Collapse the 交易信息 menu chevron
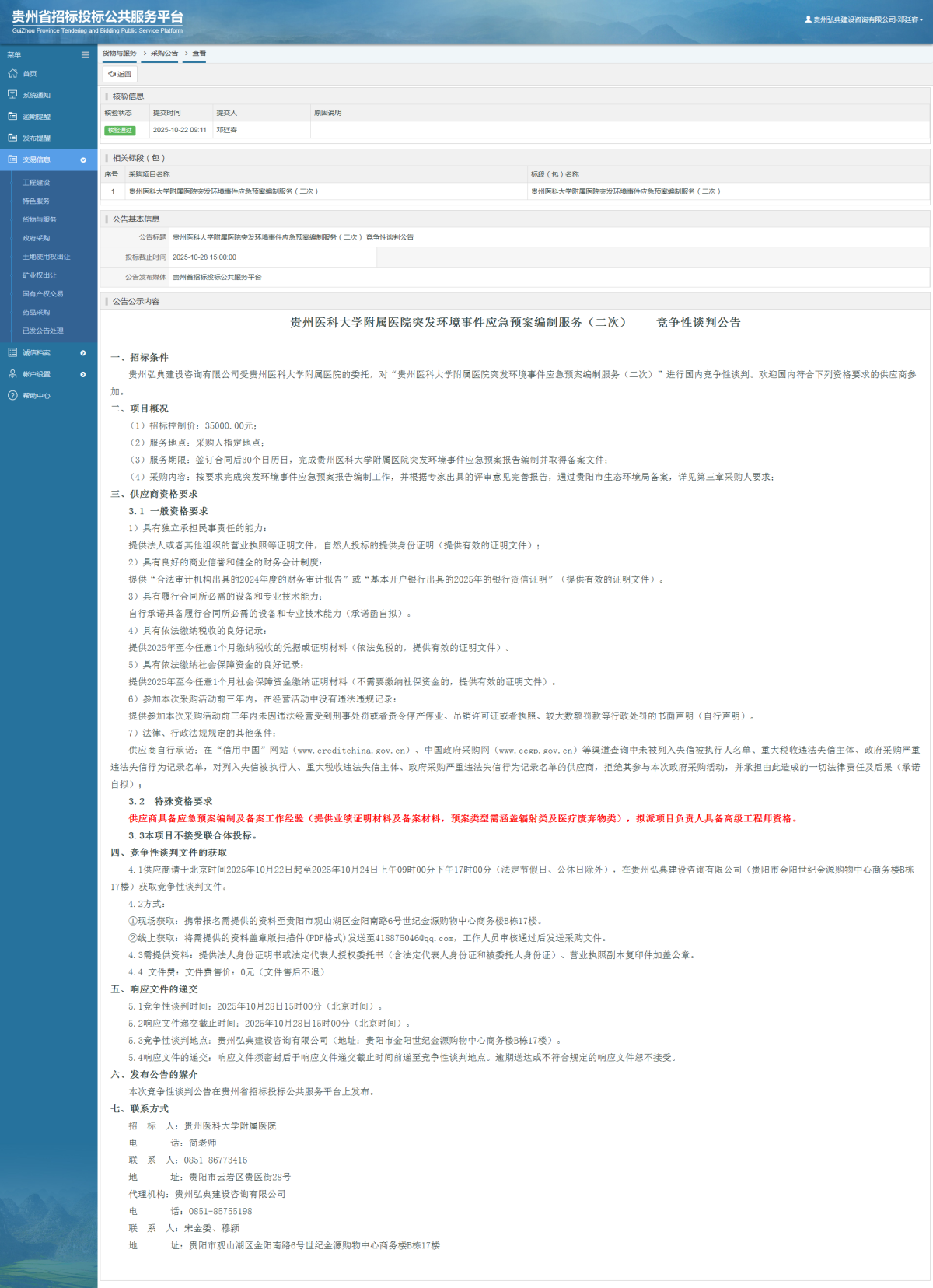Viewport: 933px width, 1288px height. coord(83,159)
